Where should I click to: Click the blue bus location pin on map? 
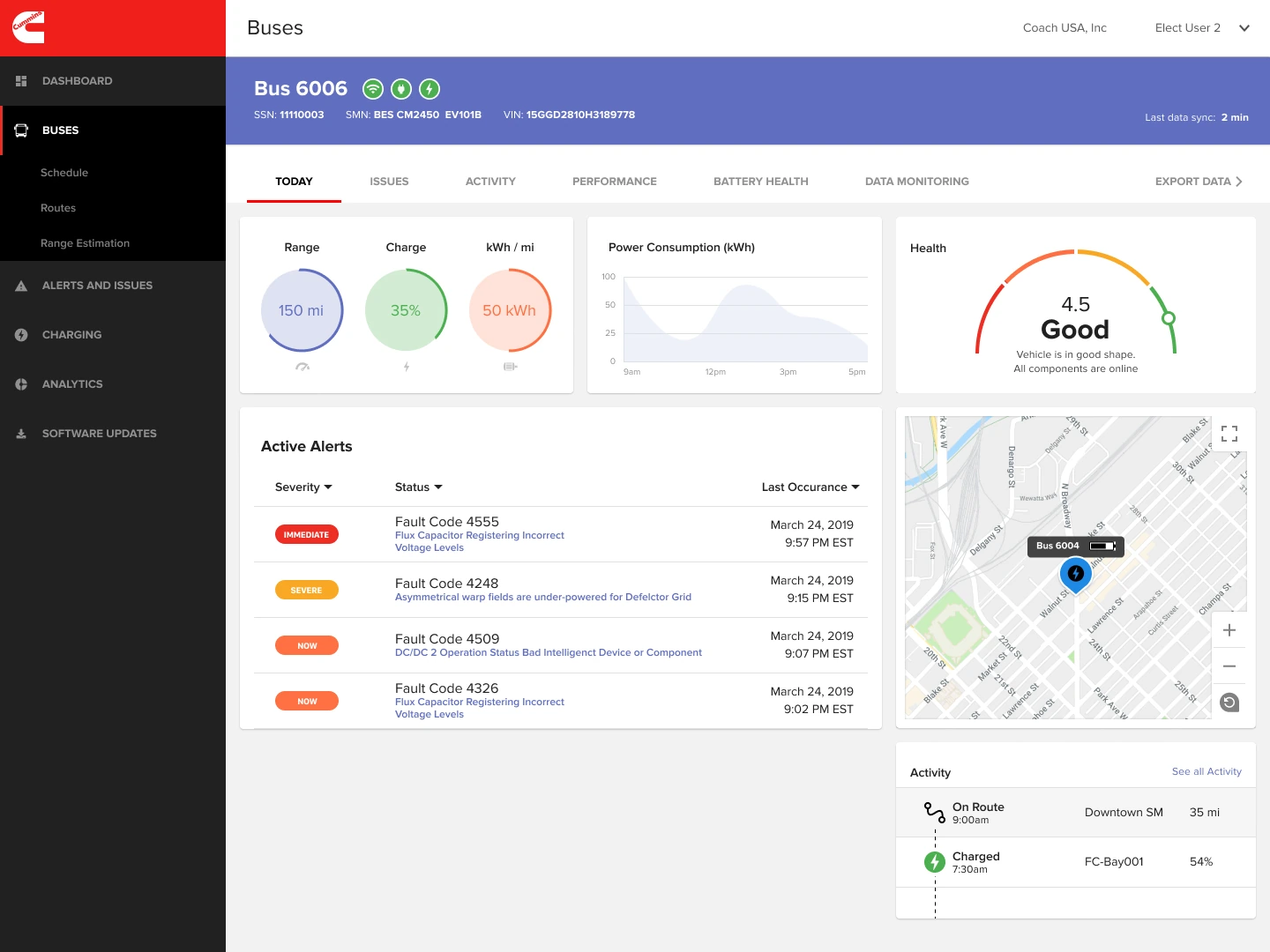(x=1076, y=575)
